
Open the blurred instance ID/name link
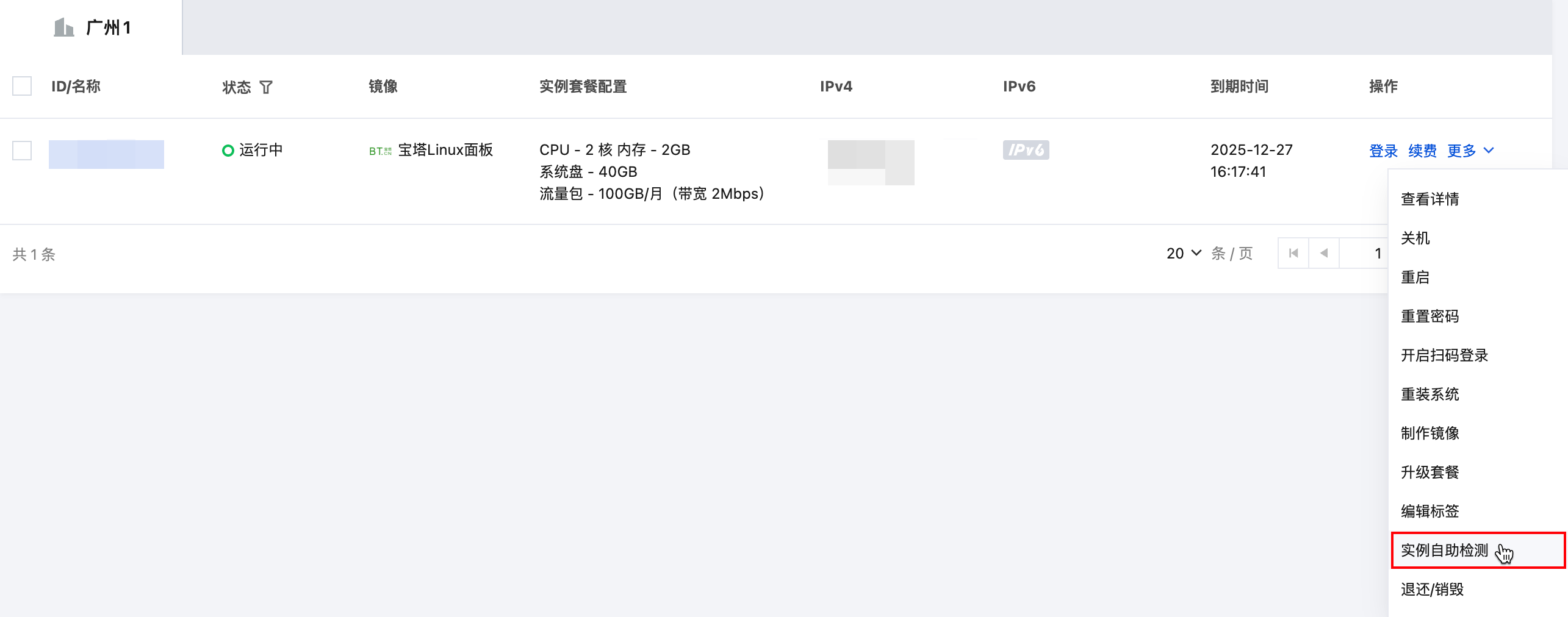[x=106, y=154]
